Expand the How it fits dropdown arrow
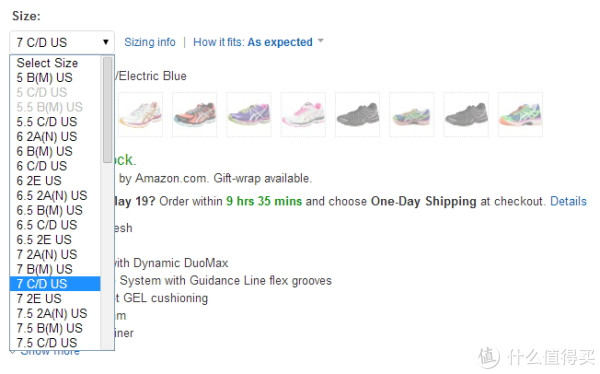The width and height of the screenshot is (600, 374). coord(321,41)
